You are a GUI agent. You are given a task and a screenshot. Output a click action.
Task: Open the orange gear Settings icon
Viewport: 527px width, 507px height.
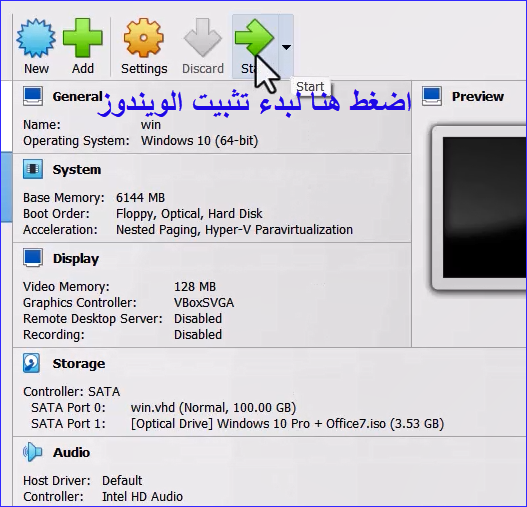144,38
